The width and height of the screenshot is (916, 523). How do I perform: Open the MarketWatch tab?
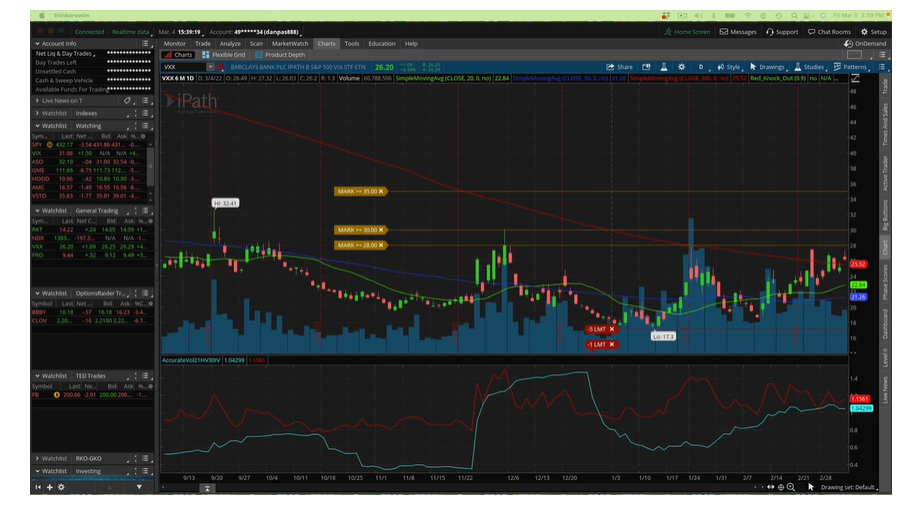(290, 43)
